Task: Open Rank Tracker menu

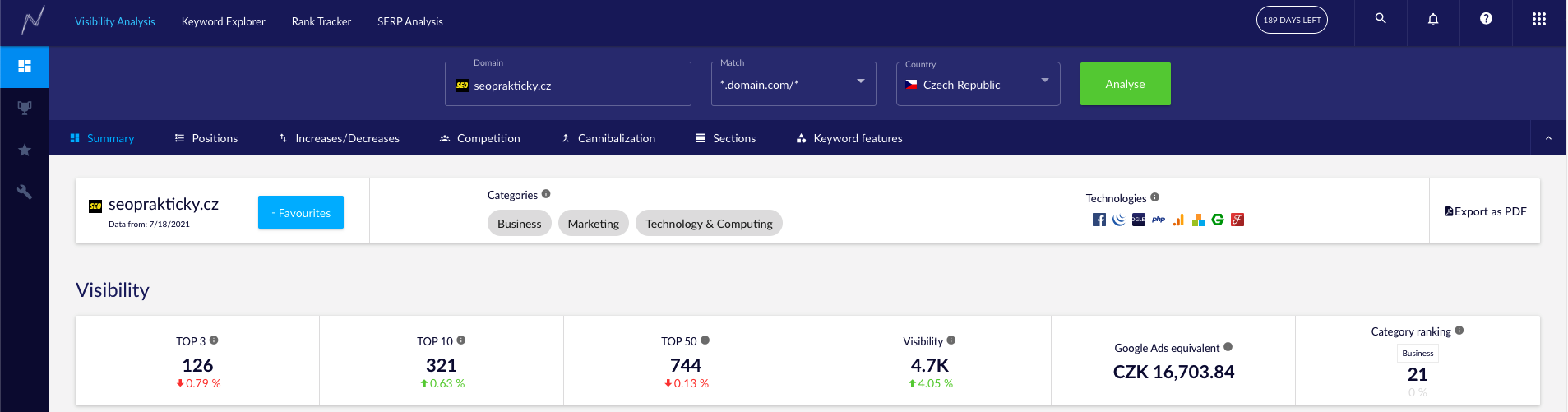Action: pyautogui.click(x=321, y=21)
